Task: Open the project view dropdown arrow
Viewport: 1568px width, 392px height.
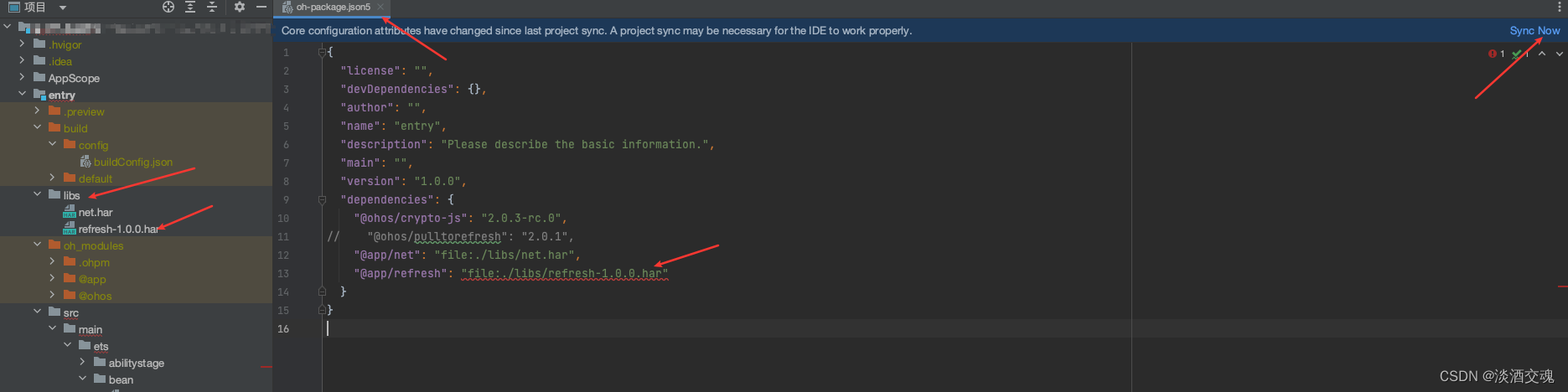Action: coord(63,8)
